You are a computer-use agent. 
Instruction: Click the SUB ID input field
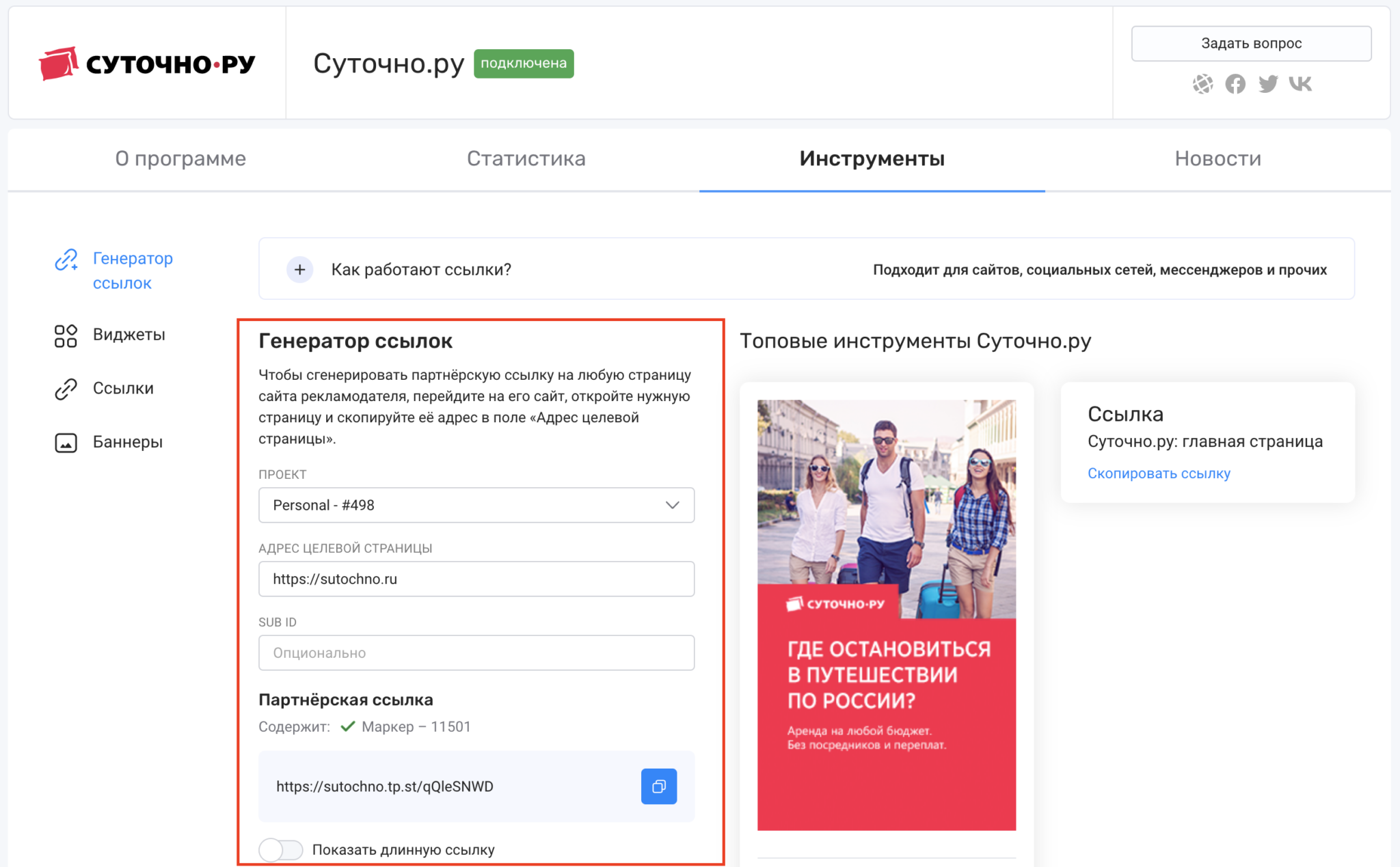476,653
